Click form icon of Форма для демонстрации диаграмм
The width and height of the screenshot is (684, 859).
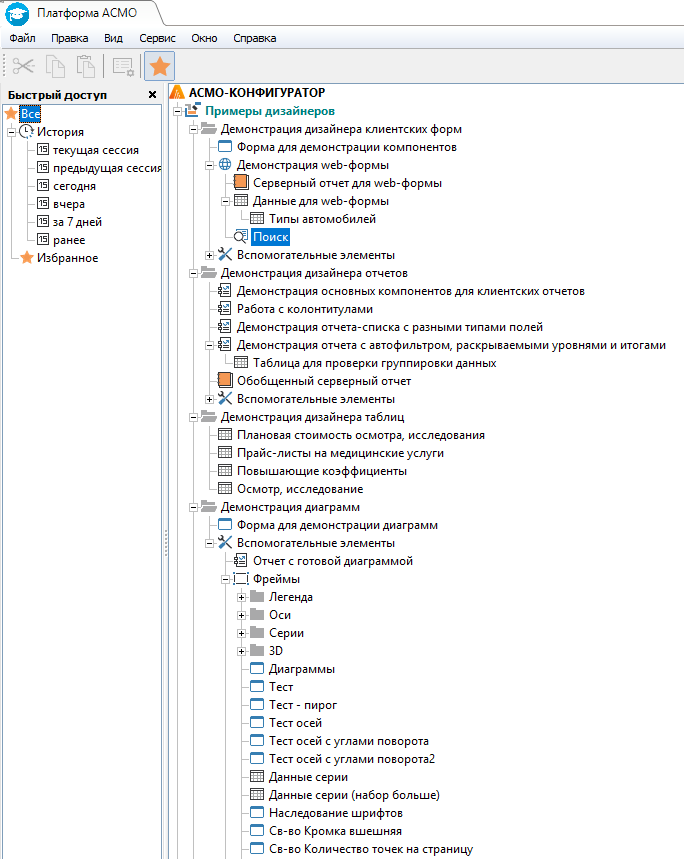(x=225, y=524)
